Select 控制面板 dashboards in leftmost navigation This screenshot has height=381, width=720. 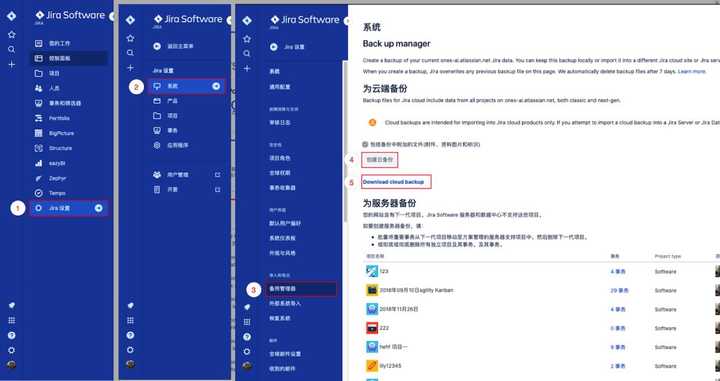pos(70,58)
